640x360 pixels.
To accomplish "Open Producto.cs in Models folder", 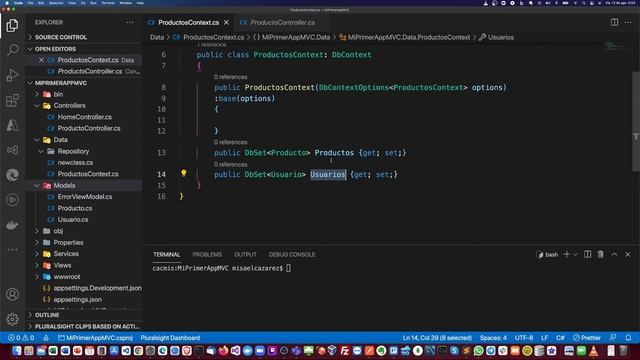I will [75, 208].
